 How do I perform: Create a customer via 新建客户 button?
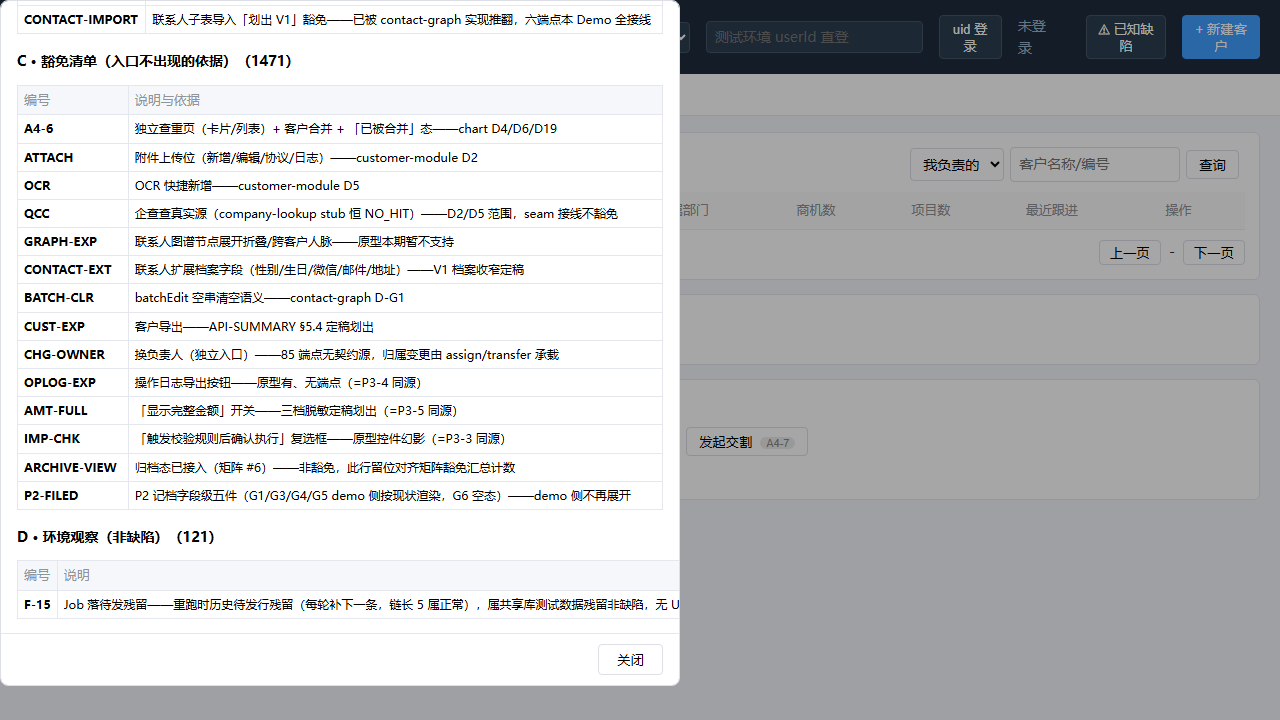(1220, 37)
